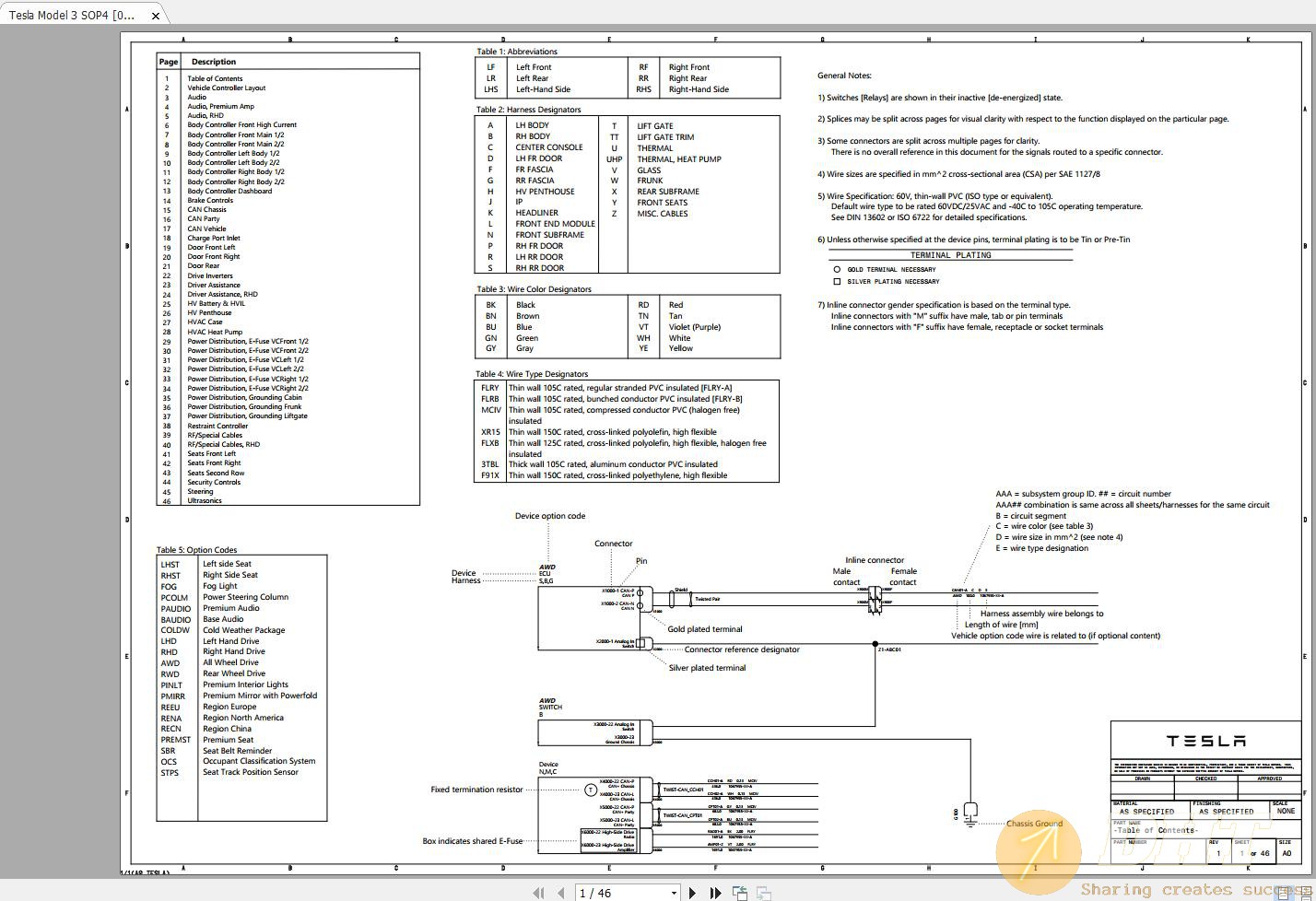
Task: Click 'Restraint Controller' entry
Action: [x=217, y=426]
